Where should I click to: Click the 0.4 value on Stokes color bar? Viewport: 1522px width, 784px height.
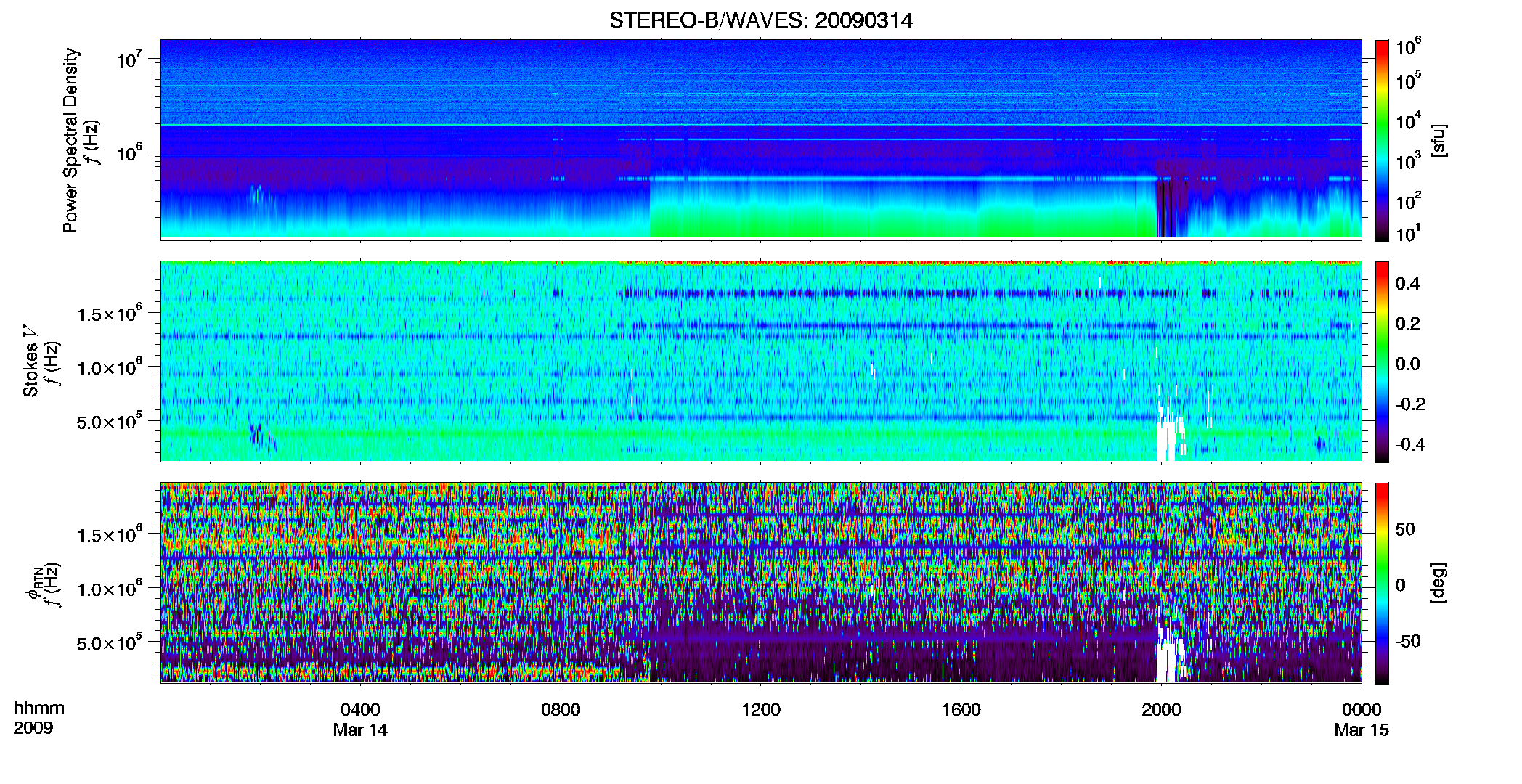tap(1407, 284)
